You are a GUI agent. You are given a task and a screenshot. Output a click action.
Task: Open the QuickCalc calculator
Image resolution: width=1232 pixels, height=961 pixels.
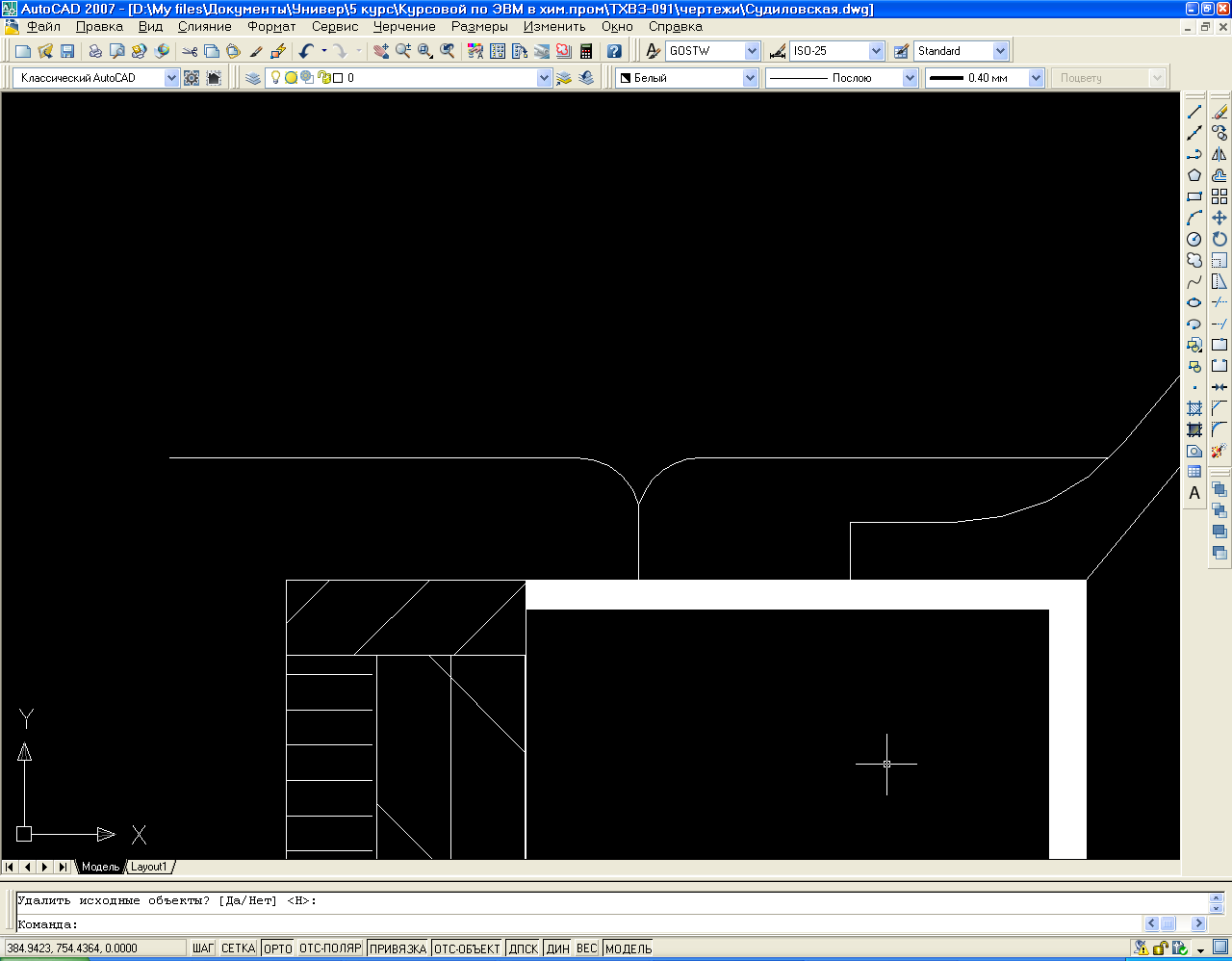pyautogui.click(x=586, y=51)
